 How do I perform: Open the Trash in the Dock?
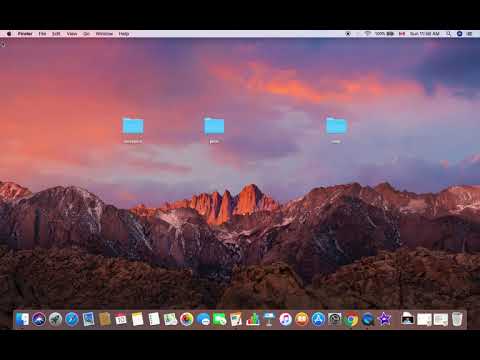[x=457, y=319]
